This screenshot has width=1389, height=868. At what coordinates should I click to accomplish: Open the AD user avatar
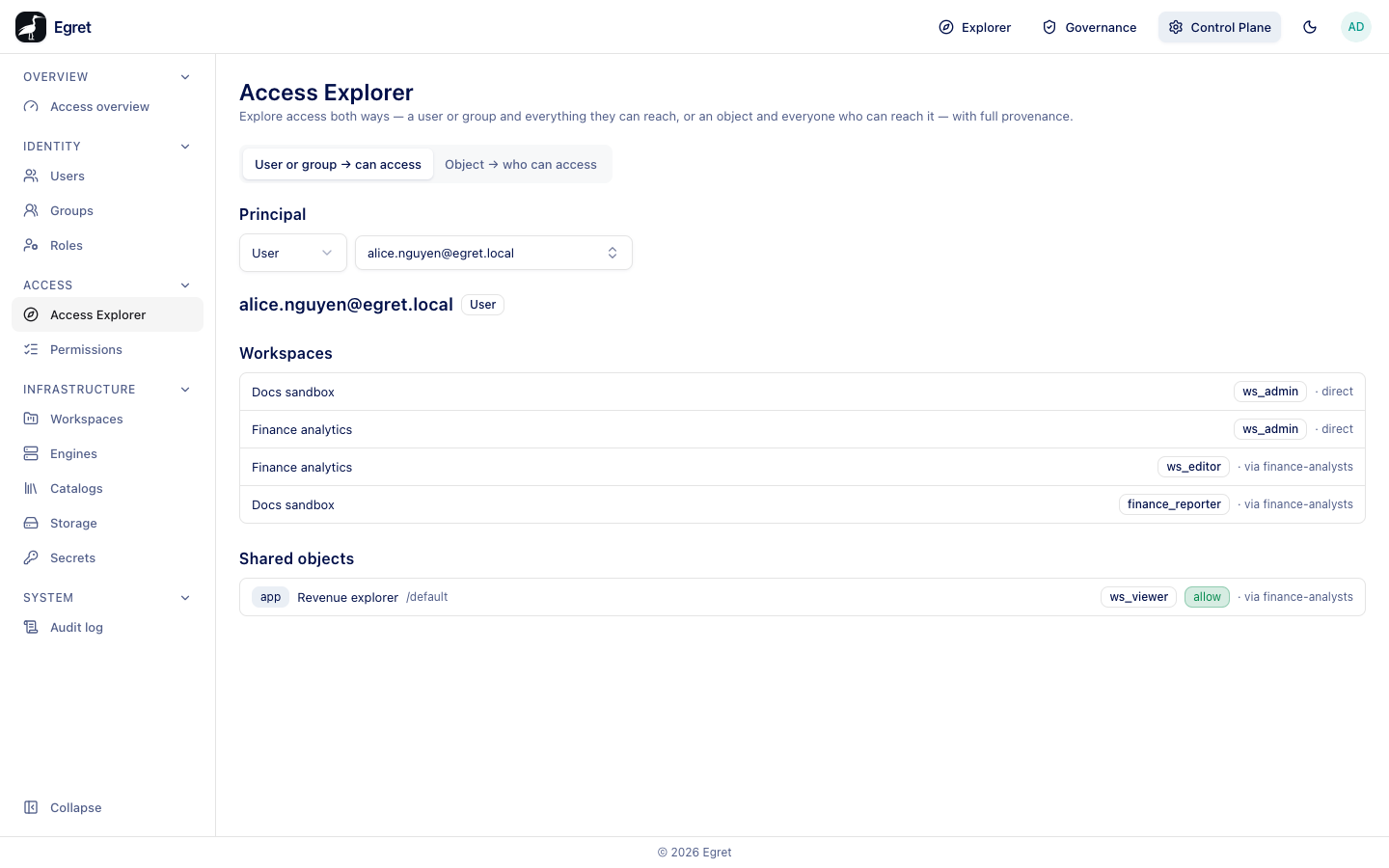[x=1356, y=27]
